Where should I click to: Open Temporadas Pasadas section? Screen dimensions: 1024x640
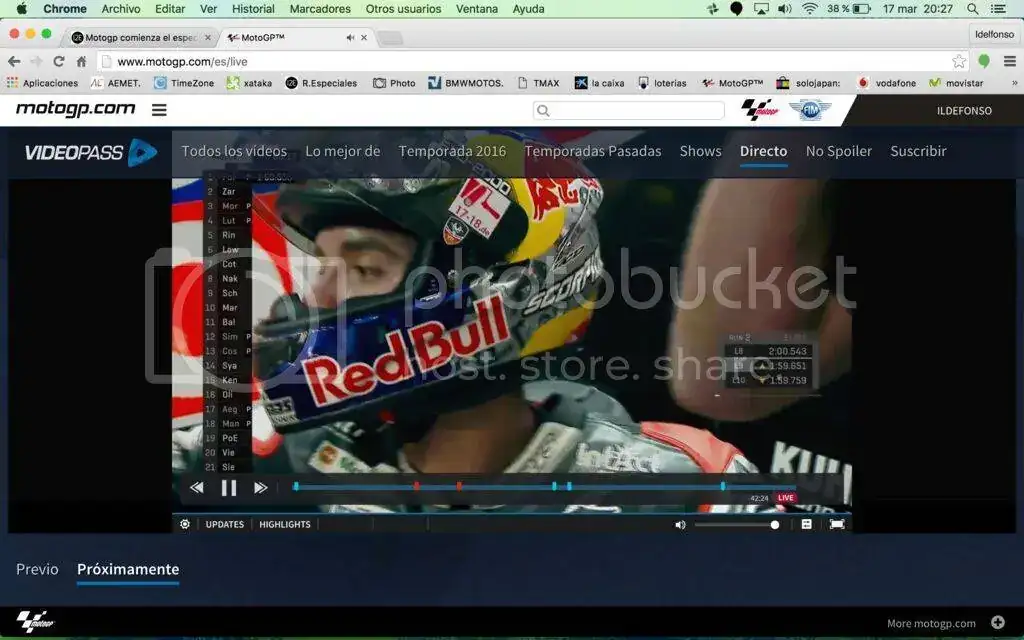click(593, 152)
